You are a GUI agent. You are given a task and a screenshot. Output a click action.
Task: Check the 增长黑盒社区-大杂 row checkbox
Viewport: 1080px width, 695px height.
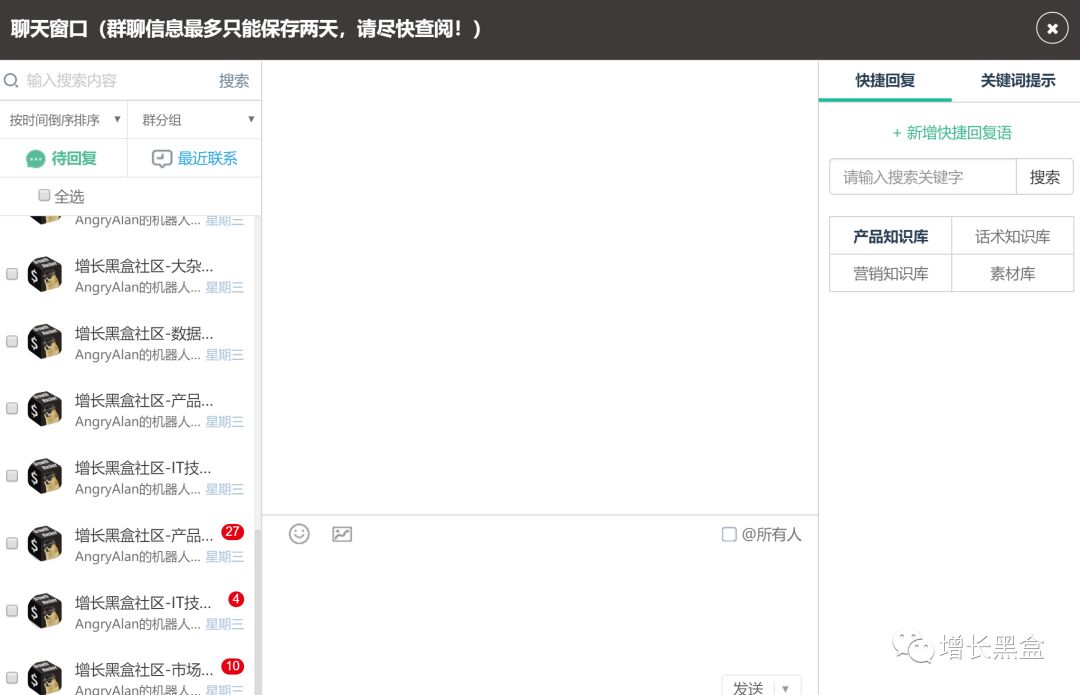coord(12,274)
